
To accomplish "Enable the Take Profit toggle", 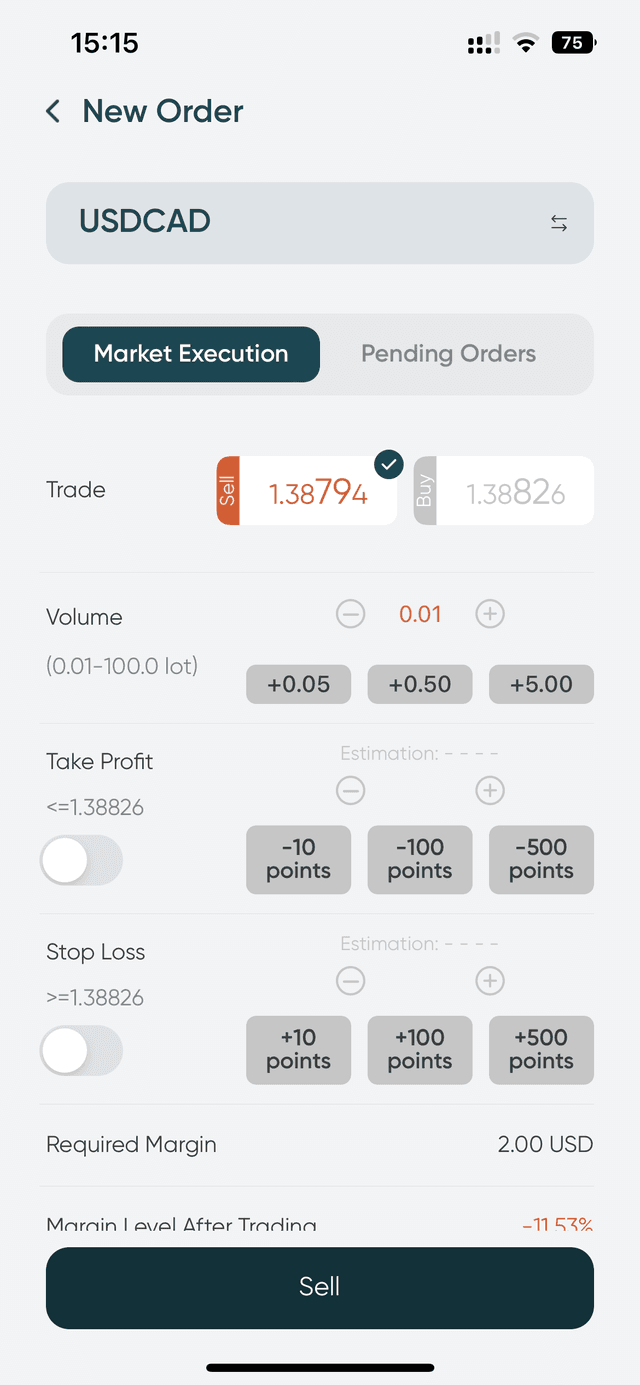I will point(82,860).
